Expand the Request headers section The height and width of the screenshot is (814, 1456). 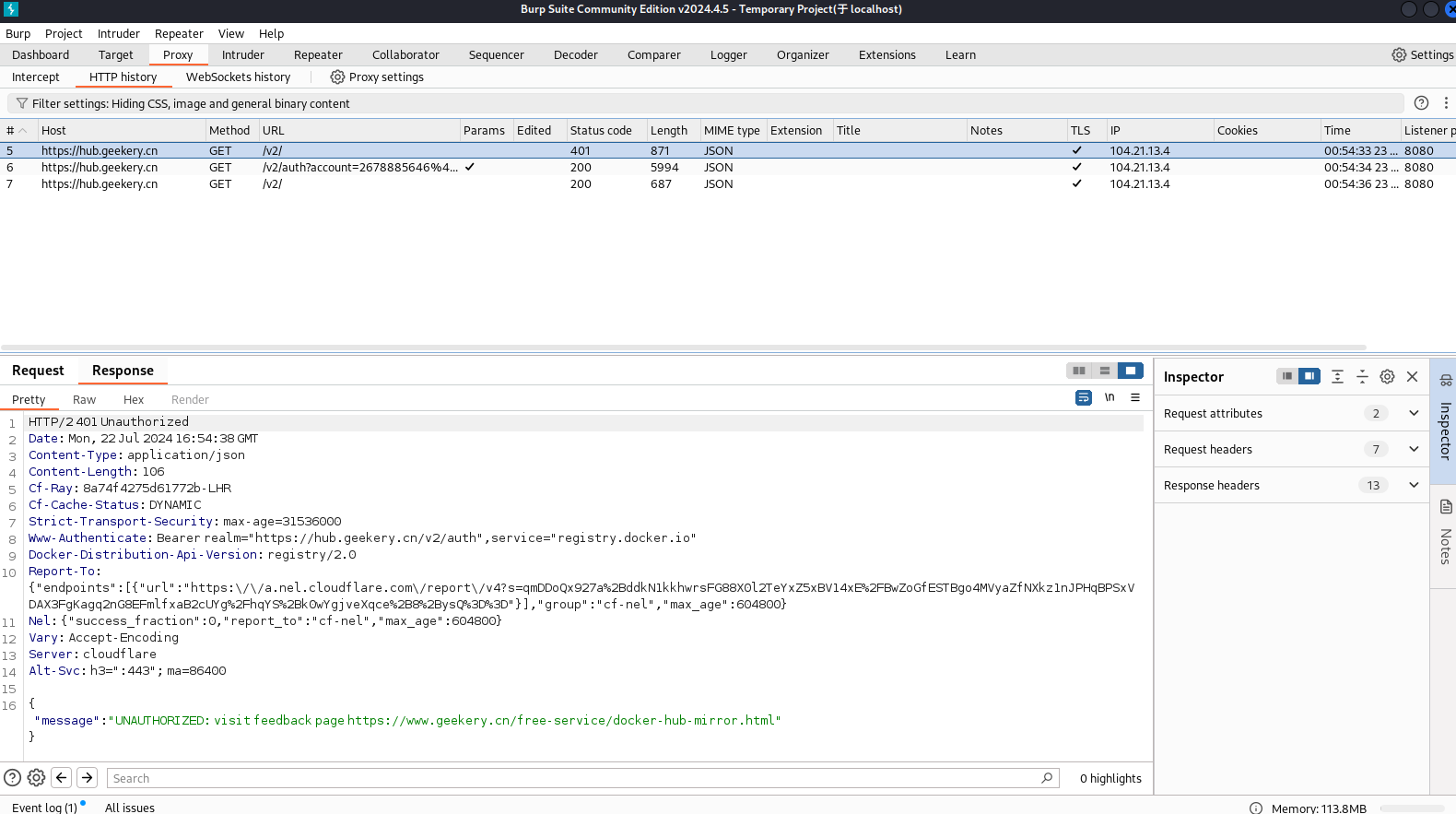pyautogui.click(x=1414, y=450)
